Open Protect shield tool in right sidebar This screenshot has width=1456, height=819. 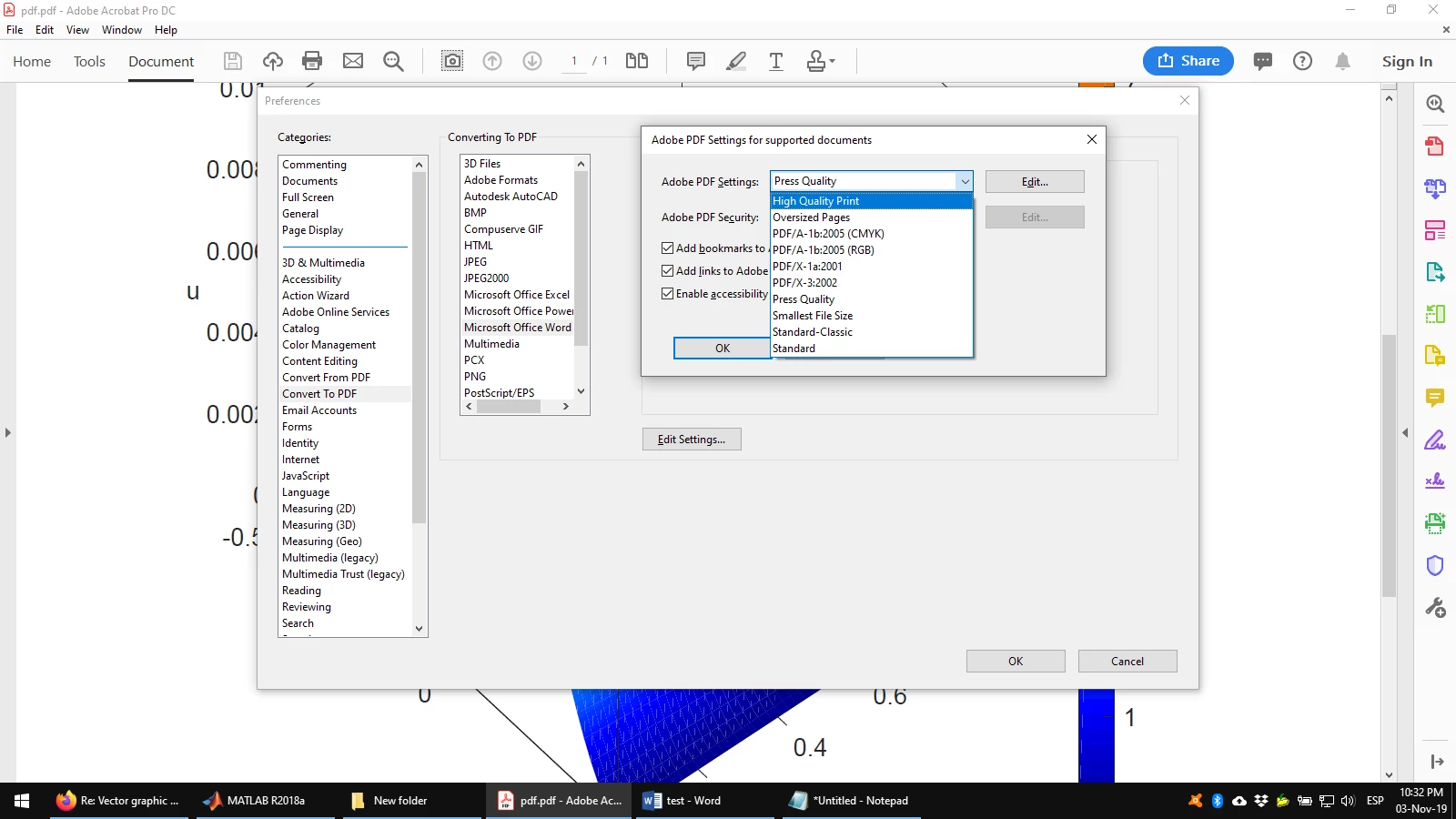click(1435, 565)
